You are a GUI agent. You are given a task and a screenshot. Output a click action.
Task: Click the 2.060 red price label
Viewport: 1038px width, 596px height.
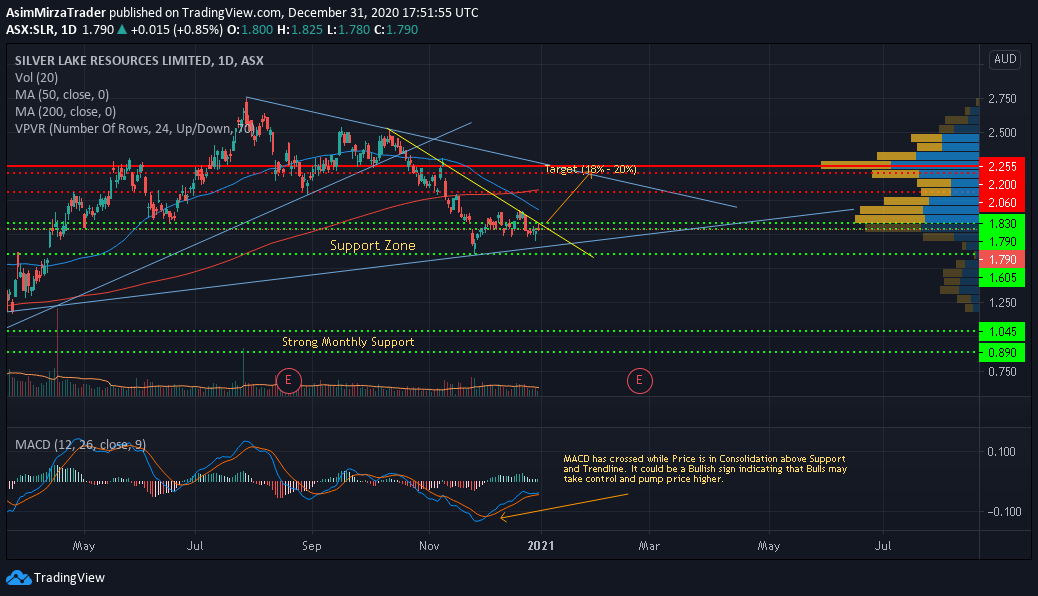pos(1002,203)
